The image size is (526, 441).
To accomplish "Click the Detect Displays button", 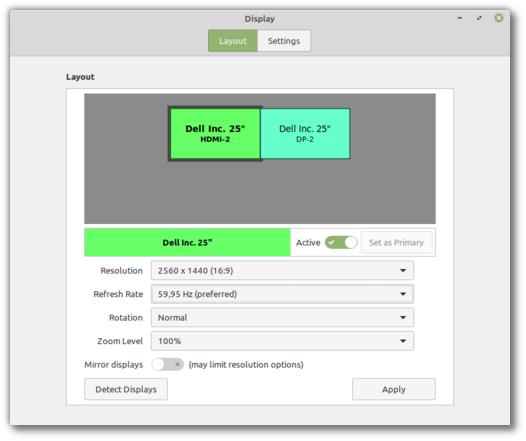I will coord(126,389).
